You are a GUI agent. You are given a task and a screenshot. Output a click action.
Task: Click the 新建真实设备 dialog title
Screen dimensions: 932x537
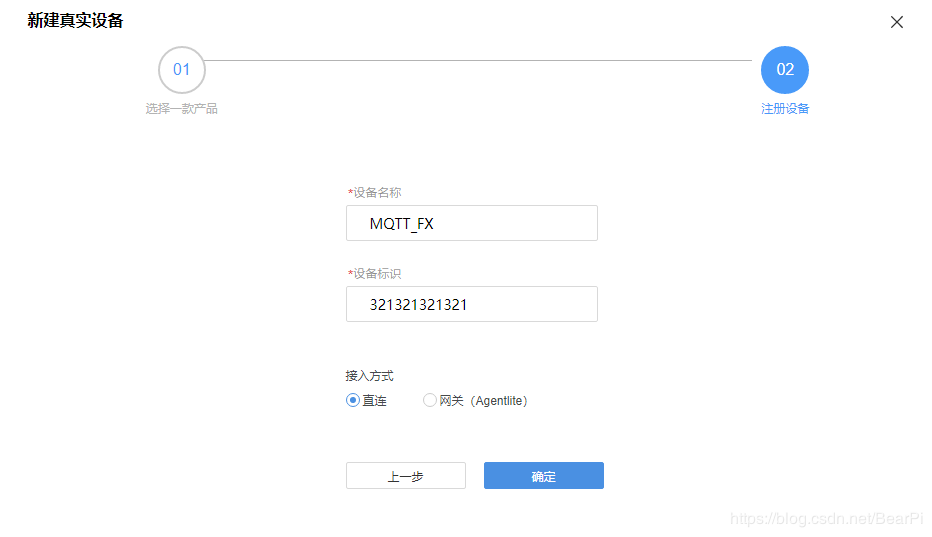(75, 21)
